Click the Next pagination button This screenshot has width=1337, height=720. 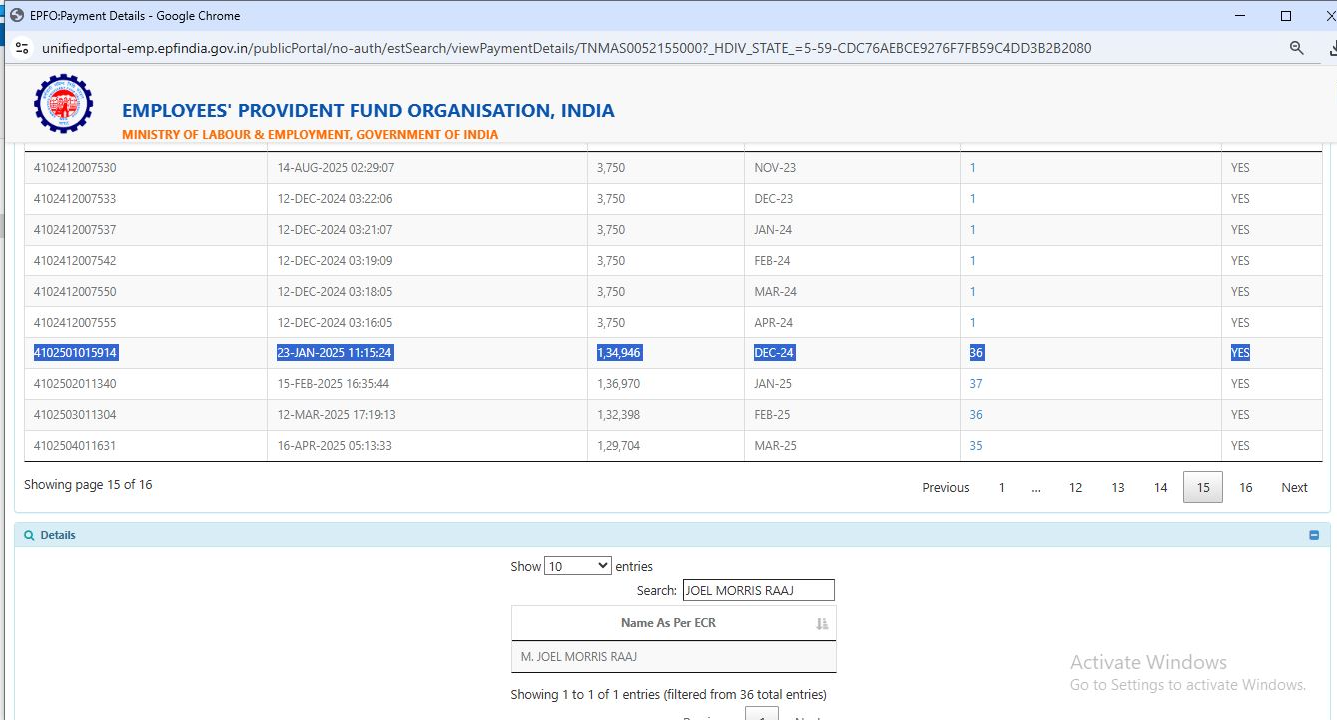pos(1294,488)
